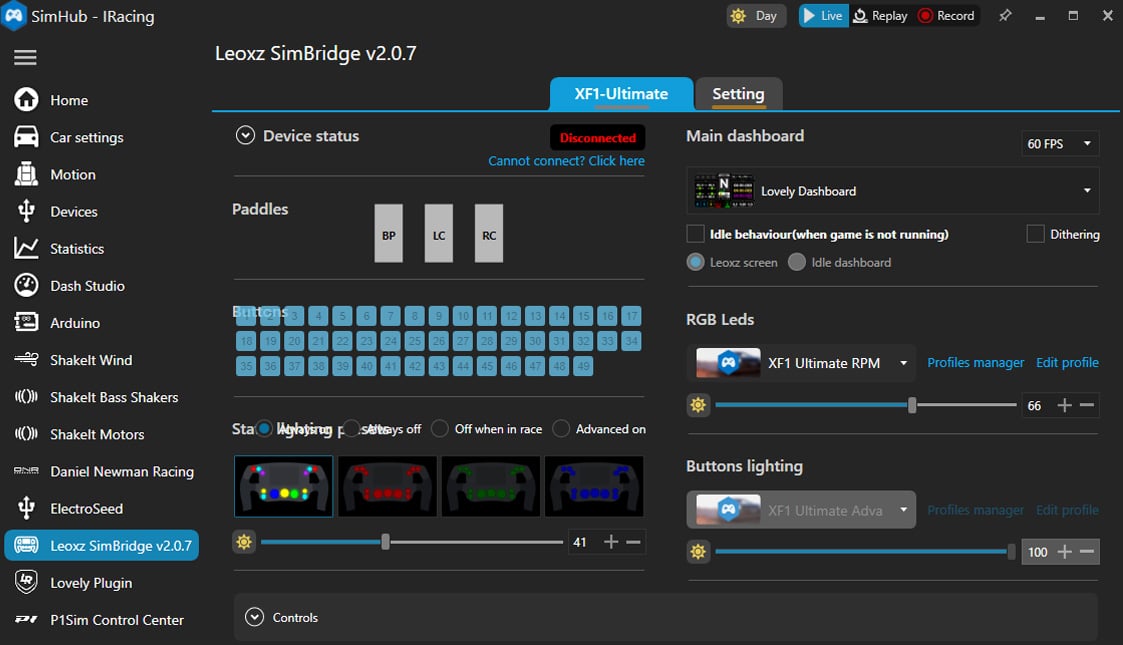This screenshot has width=1123, height=645.
Task: Choose the green steering wheel preset
Action: point(491,486)
